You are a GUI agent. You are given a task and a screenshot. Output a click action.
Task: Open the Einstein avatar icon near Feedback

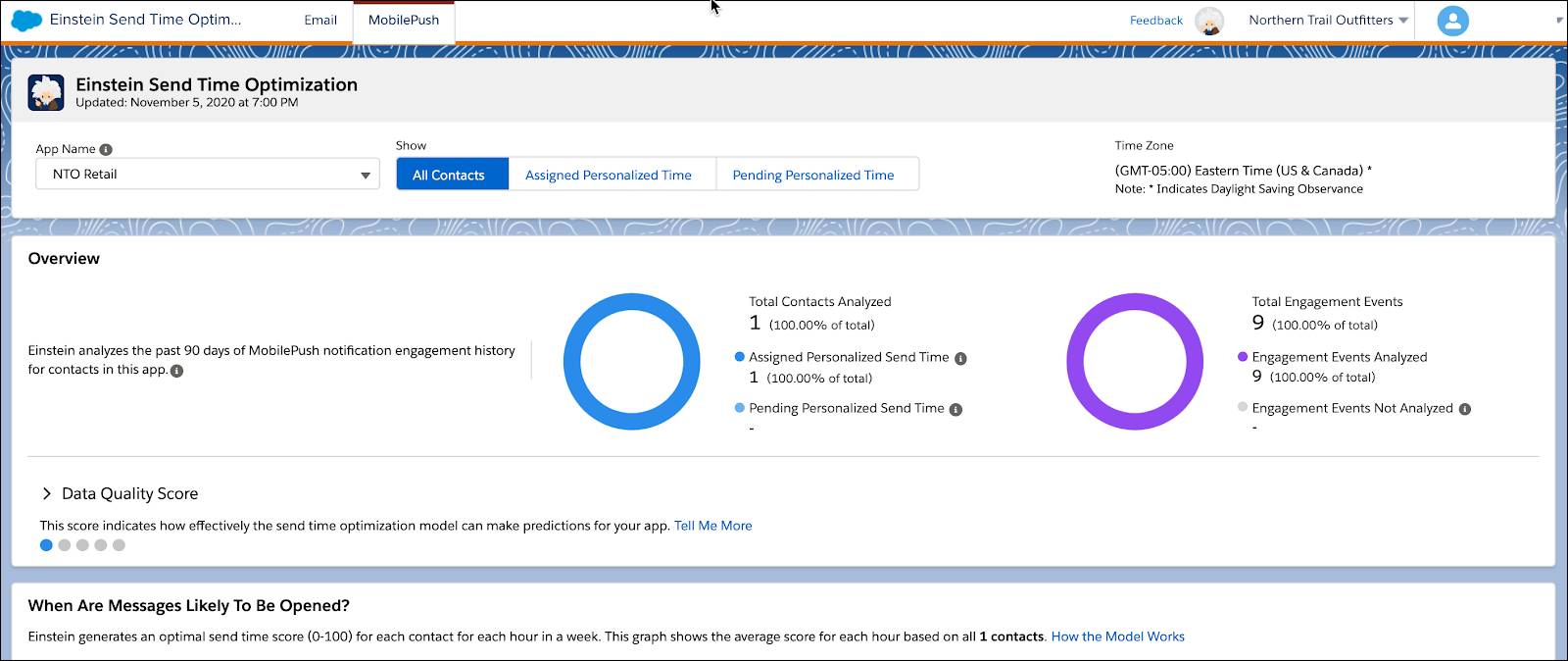1210,21
